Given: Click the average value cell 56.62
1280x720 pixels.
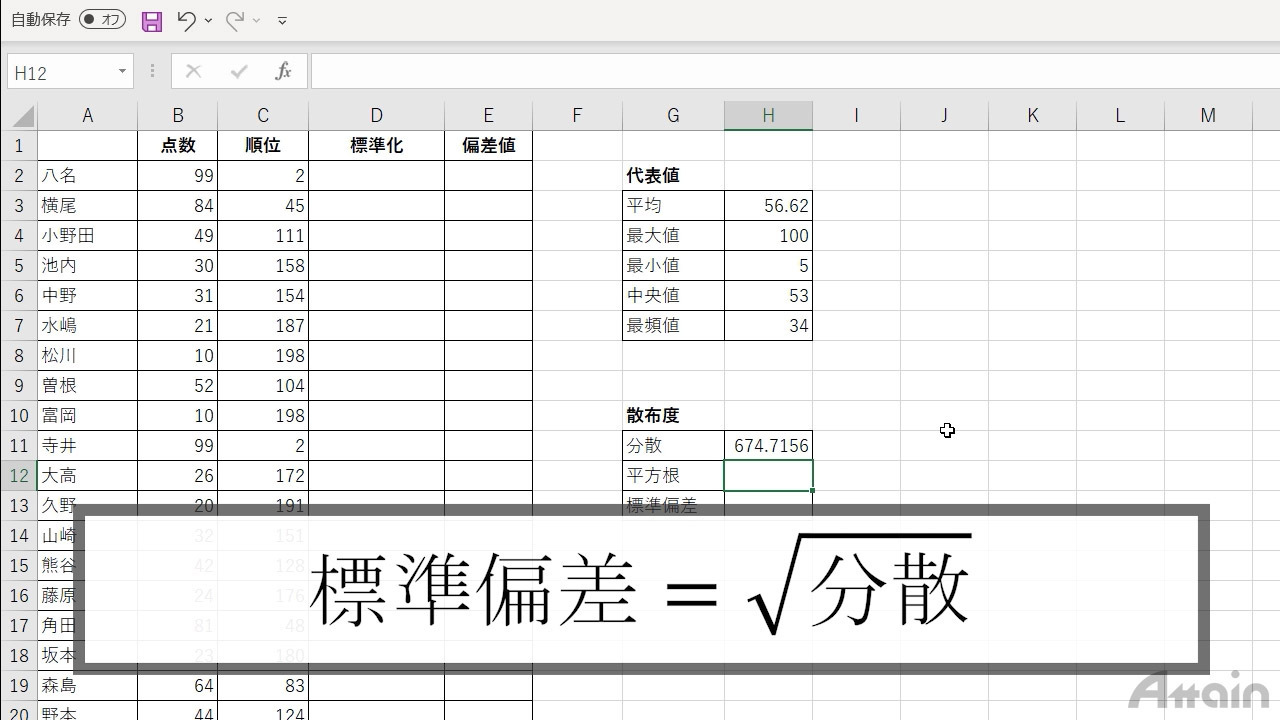Looking at the screenshot, I should tap(768, 206).
